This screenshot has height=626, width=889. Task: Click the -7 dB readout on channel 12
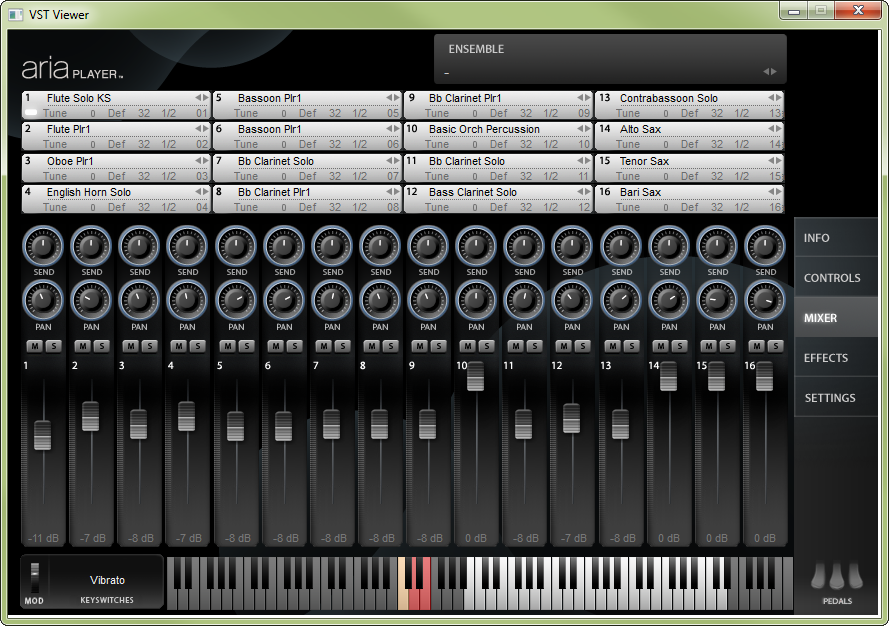[x=574, y=538]
